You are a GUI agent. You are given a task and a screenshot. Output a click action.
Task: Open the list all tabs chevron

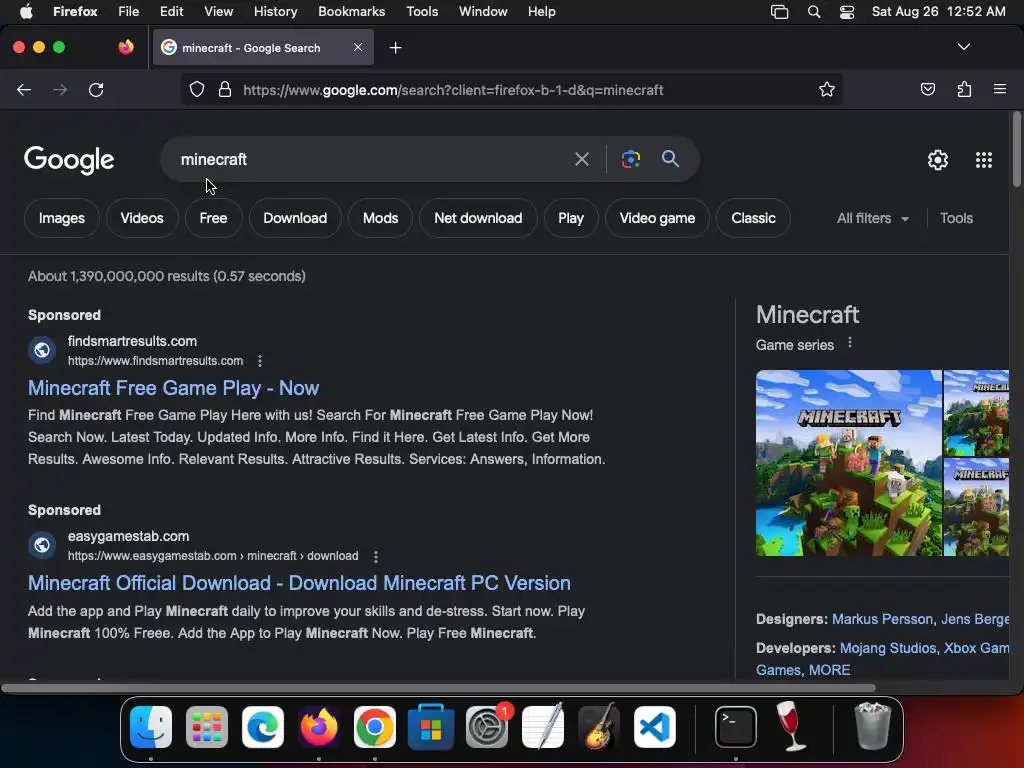[964, 47]
